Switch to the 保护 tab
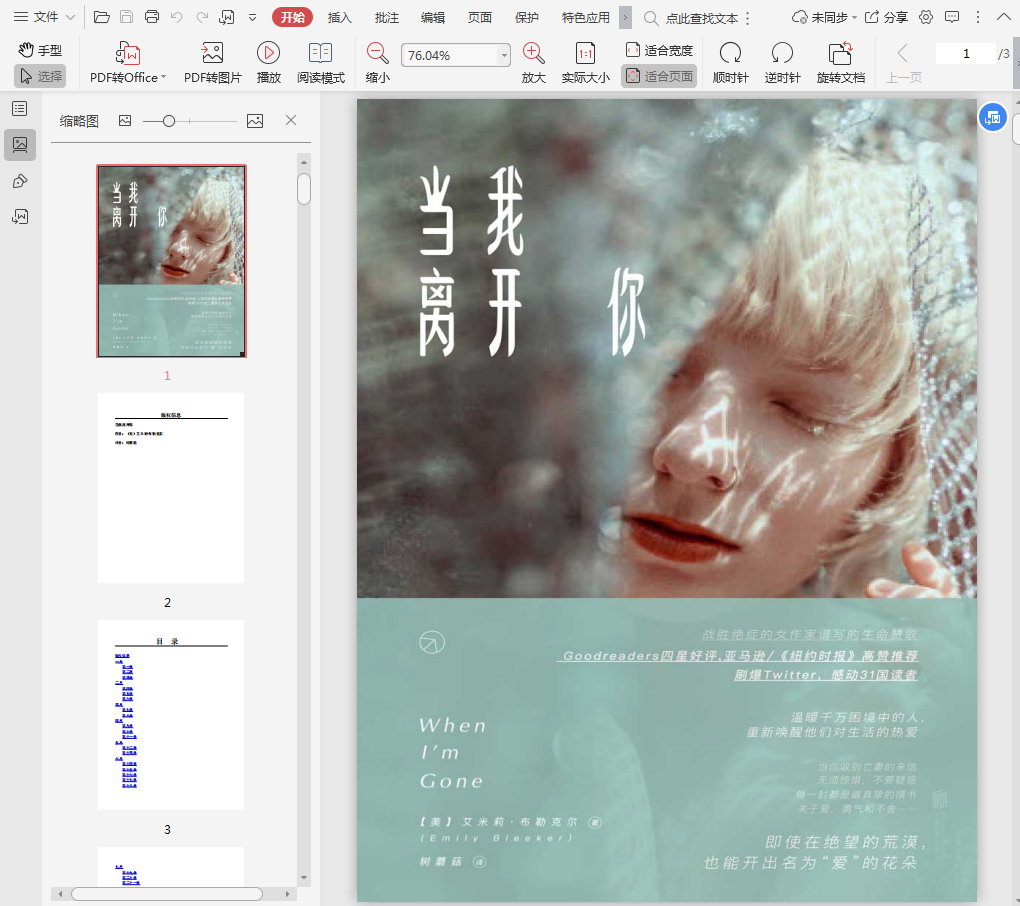 click(526, 18)
